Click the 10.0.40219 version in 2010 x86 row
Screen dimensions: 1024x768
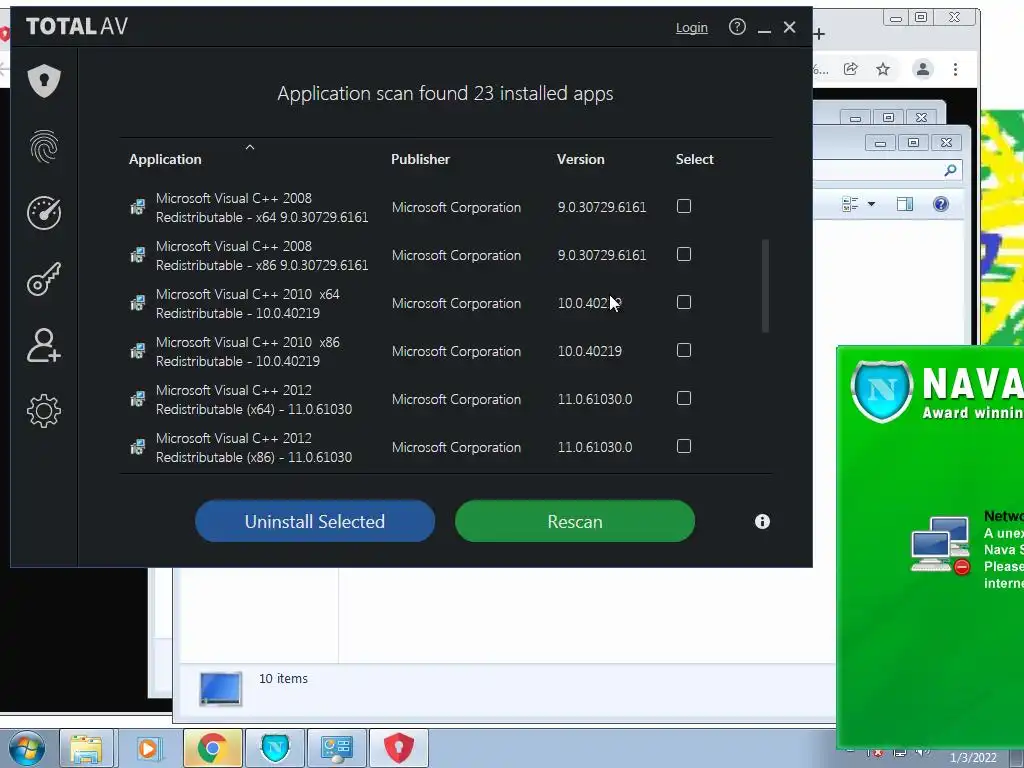[x=590, y=351]
